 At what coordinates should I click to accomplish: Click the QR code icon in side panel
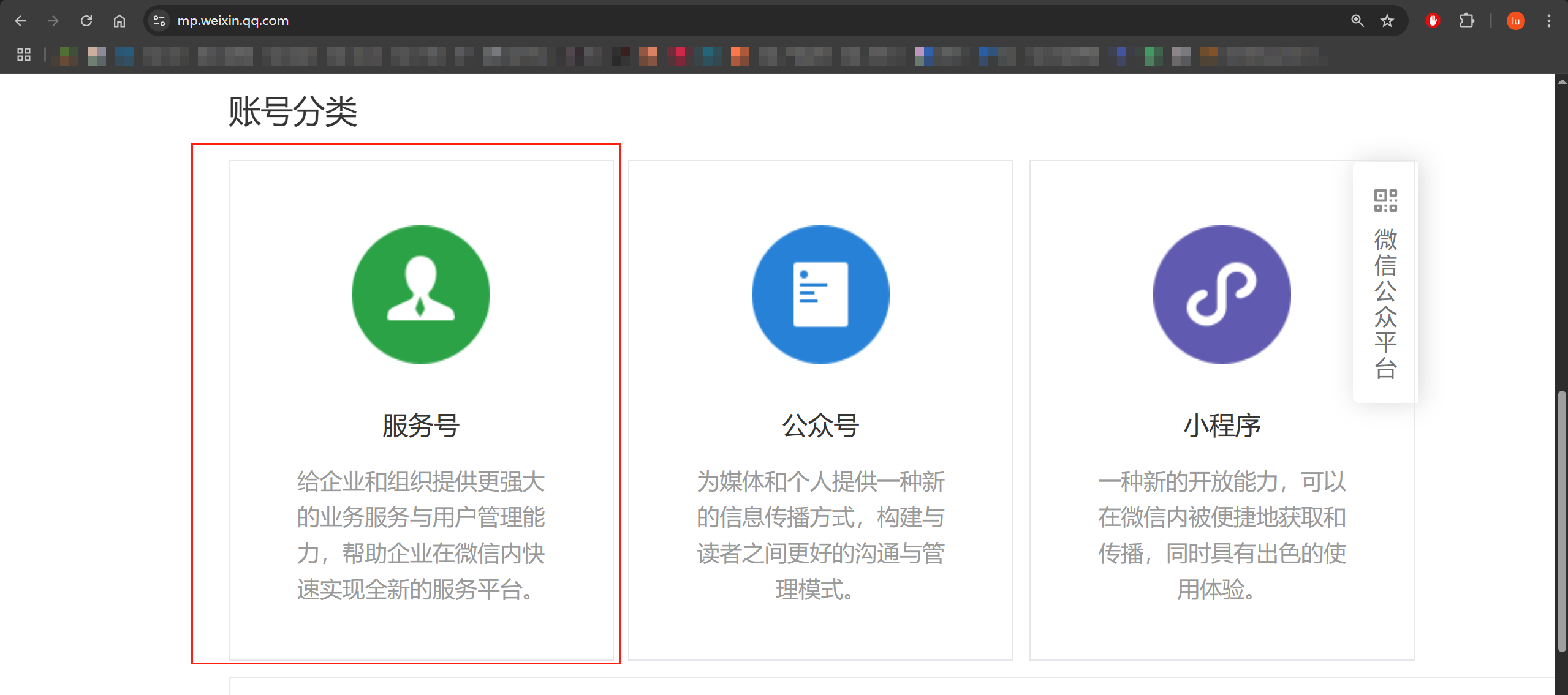[x=1385, y=200]
